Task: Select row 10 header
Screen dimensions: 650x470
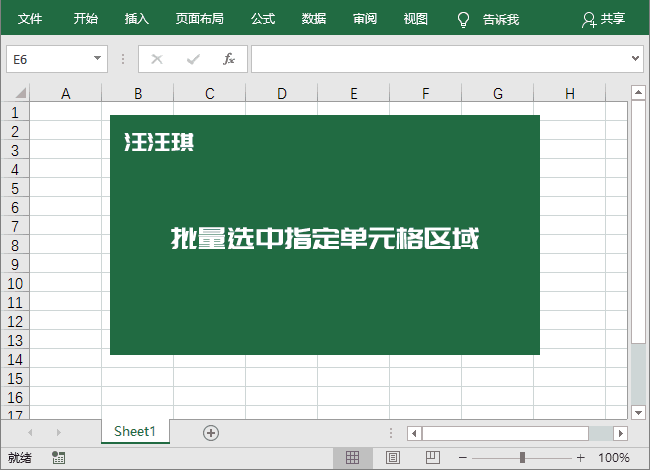Action: click(15, 283)
